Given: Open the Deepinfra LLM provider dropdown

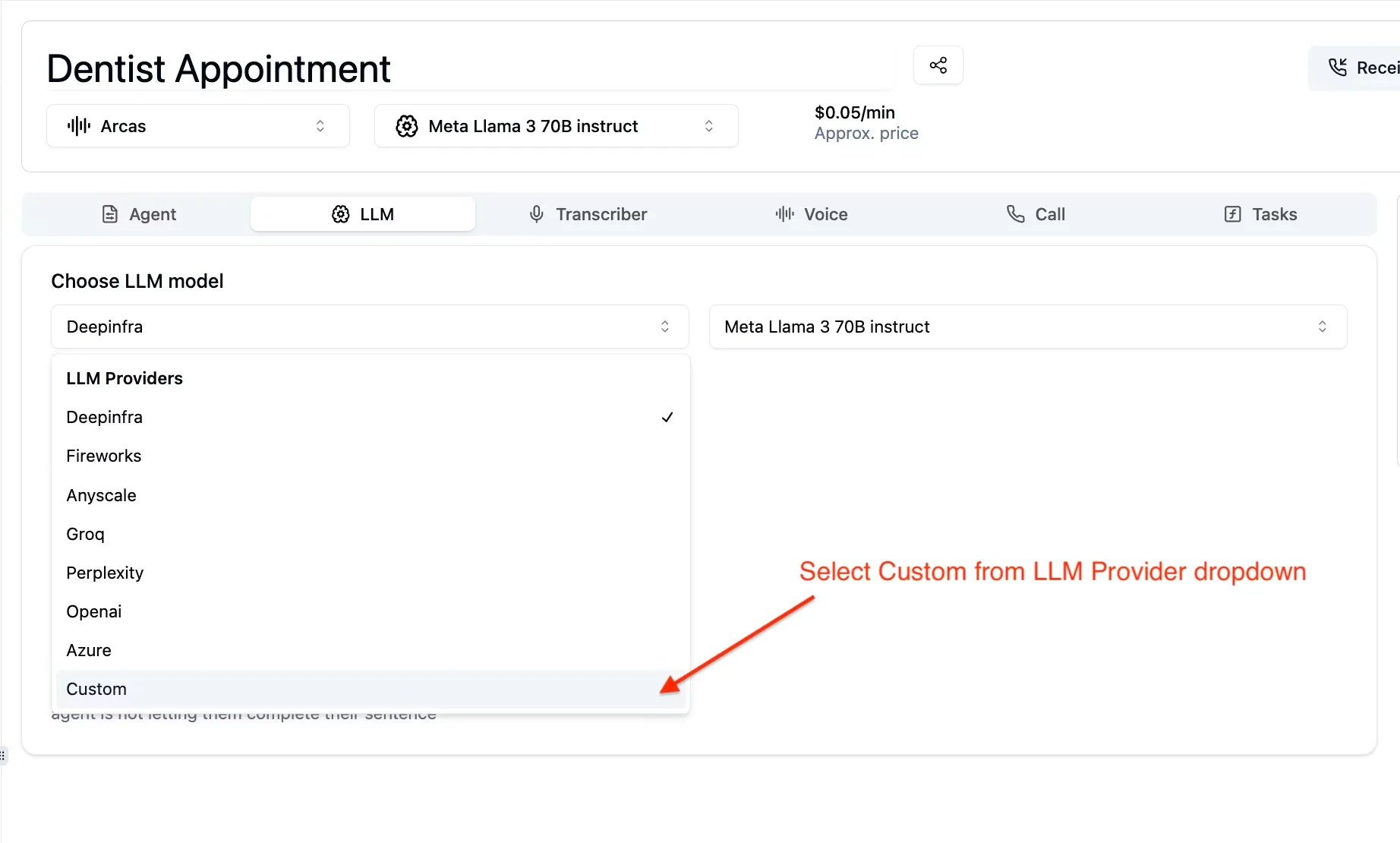Looking at the screenshot, I should coord(370,327).
